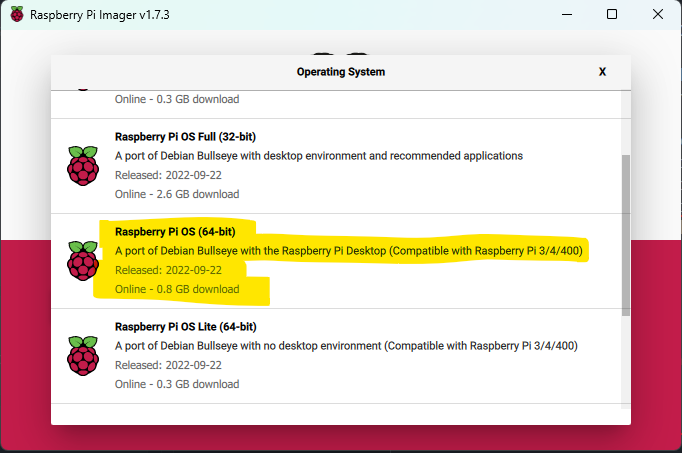Screen dimensions: 682x453
Task: Click 'Released: 2022-09-22' under Raspberry Pi OS Full (32-bit)
Action: [x=168, y=175]
